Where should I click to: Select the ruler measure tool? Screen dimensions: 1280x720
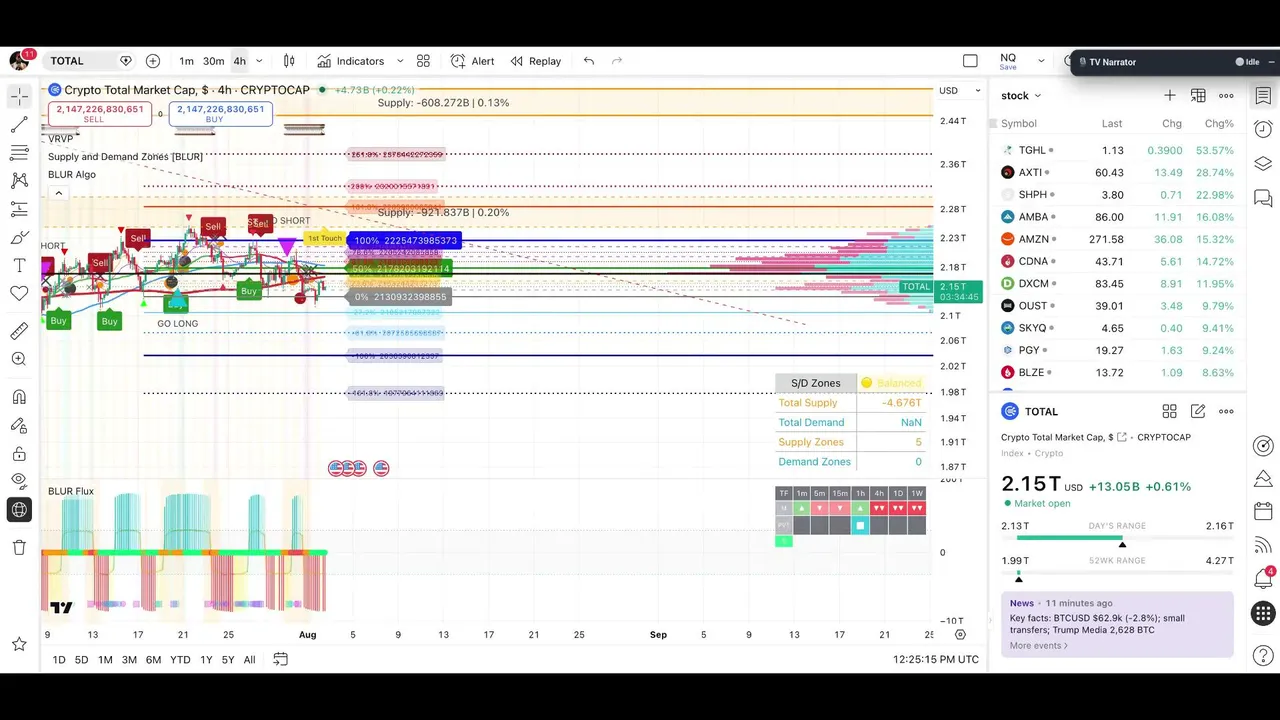click(19, 331)
